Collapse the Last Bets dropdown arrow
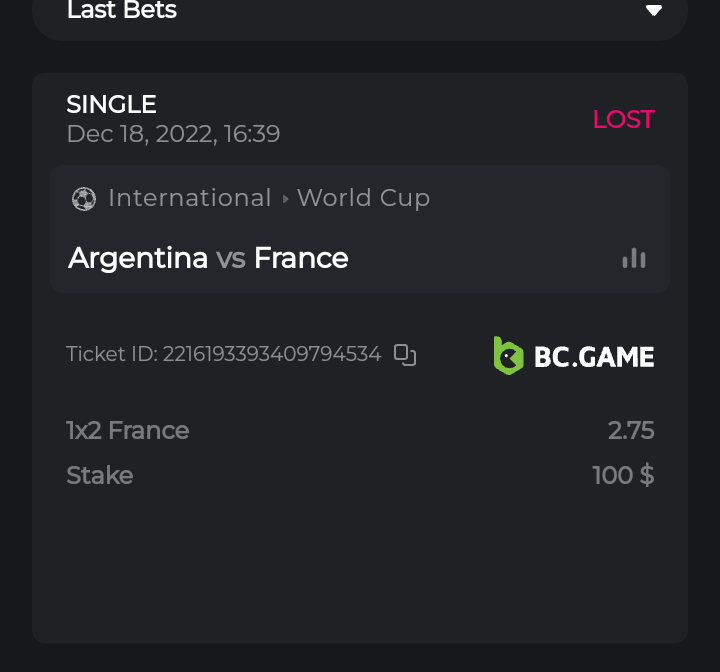Image resolution: width=720 pixels, height=672 pixels. coord(654,11)
